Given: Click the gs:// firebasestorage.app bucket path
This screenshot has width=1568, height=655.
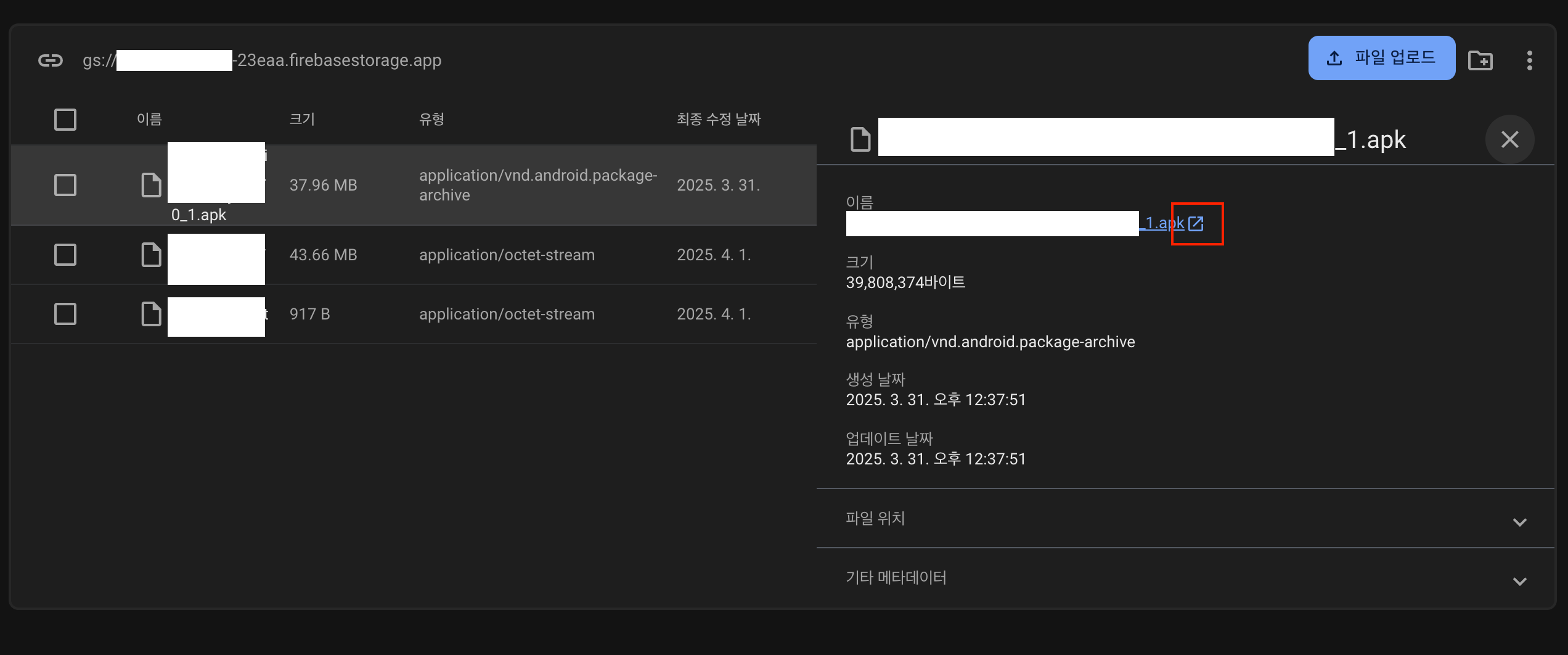Looking at the screenshot, I should tap(262, 60).
